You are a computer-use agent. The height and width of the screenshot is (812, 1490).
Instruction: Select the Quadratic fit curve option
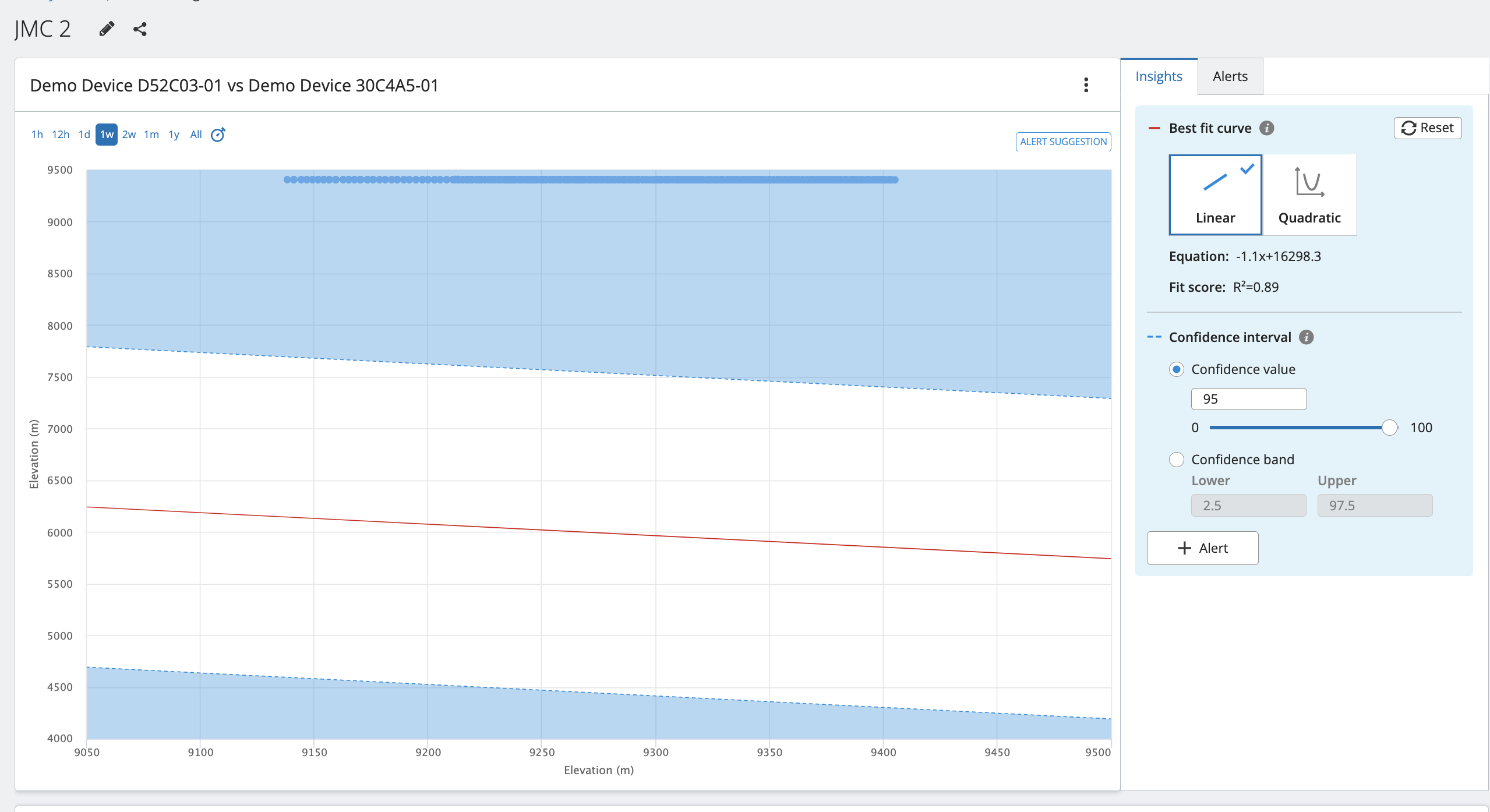tap(1309, 195)
